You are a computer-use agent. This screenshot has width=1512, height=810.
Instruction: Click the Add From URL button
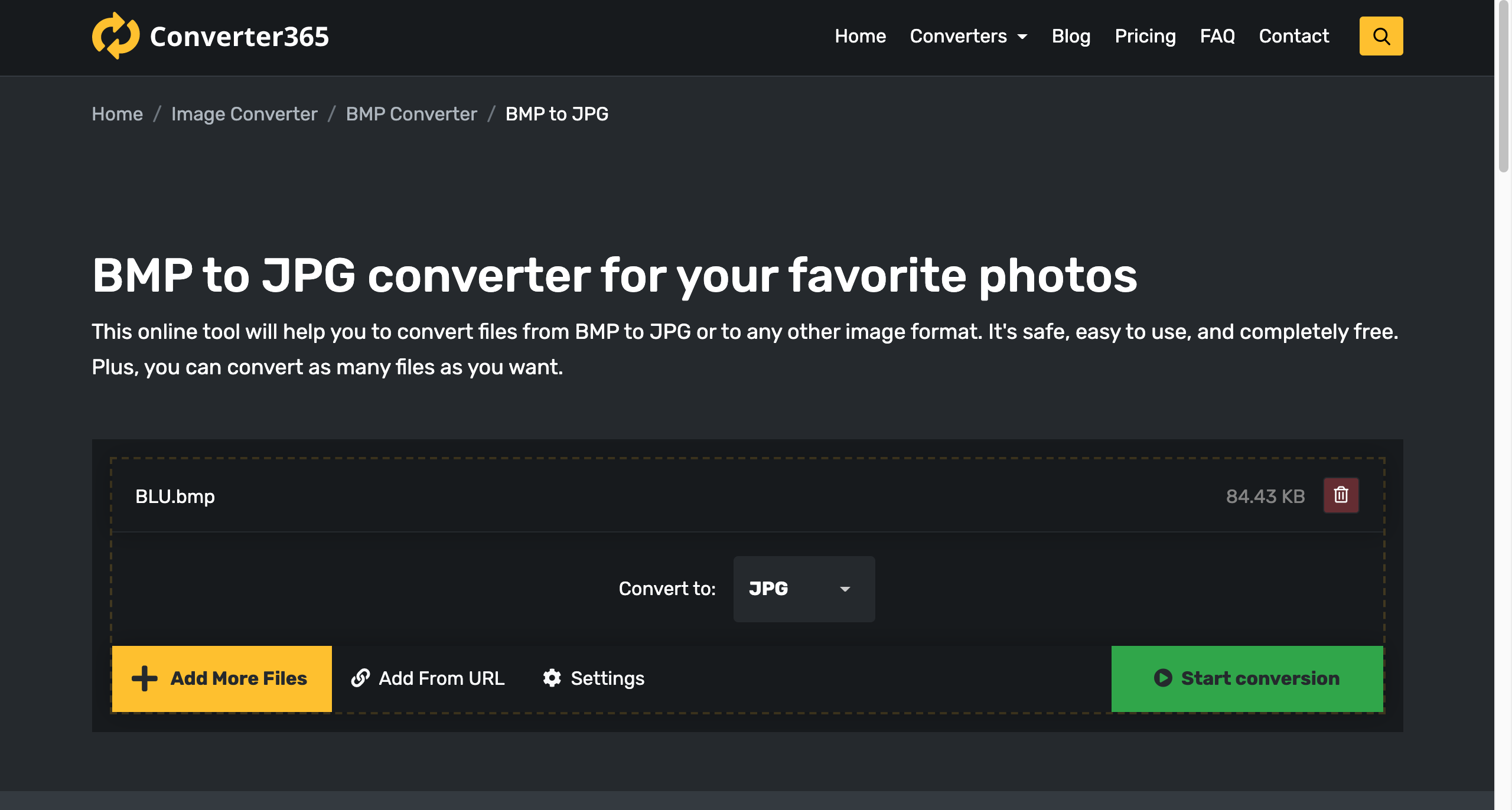tap(428, 678)
